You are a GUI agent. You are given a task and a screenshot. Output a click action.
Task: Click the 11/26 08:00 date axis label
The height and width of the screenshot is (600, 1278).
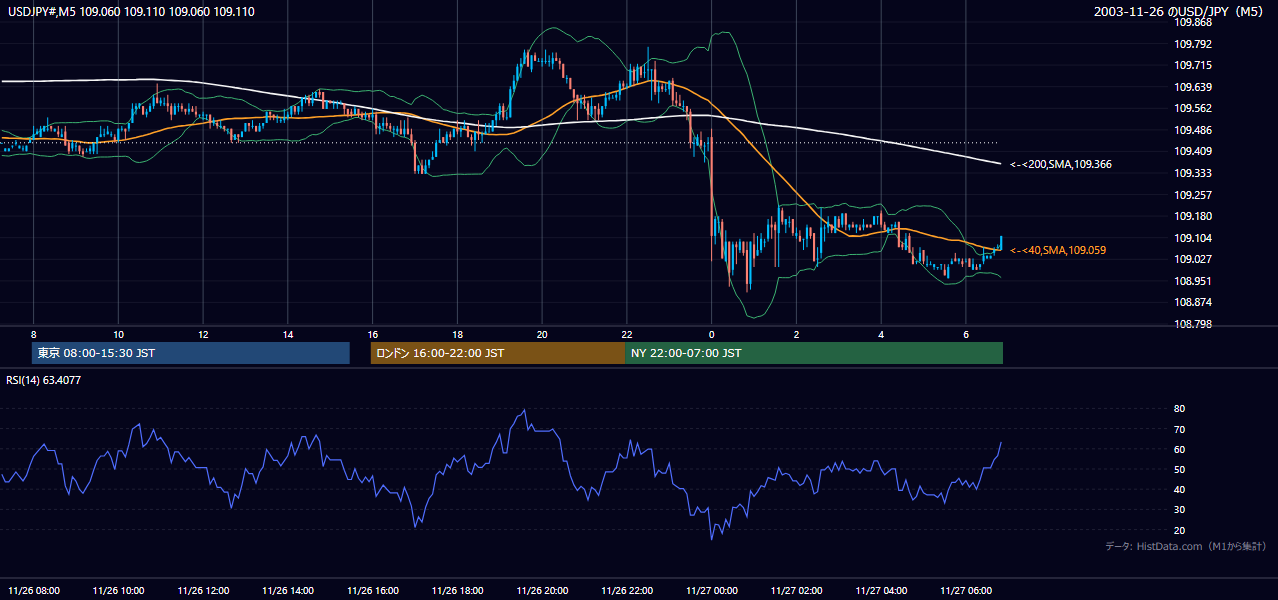[x=34, y=590]
